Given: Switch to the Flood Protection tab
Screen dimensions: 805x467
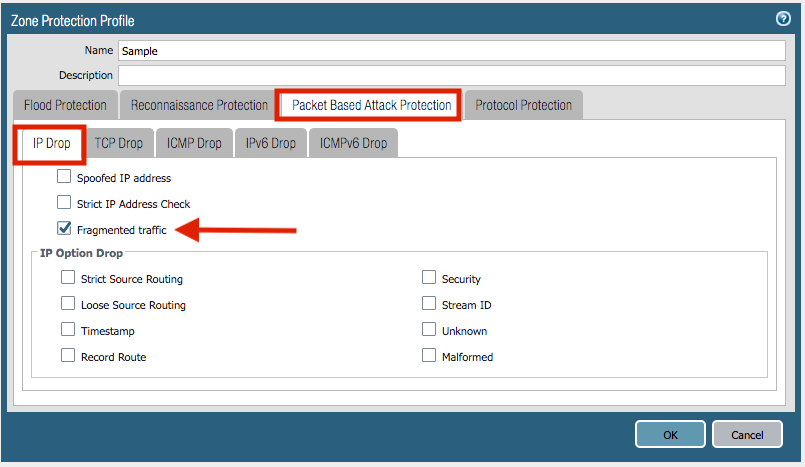Looking at the screenshot, I should [65, 105].
